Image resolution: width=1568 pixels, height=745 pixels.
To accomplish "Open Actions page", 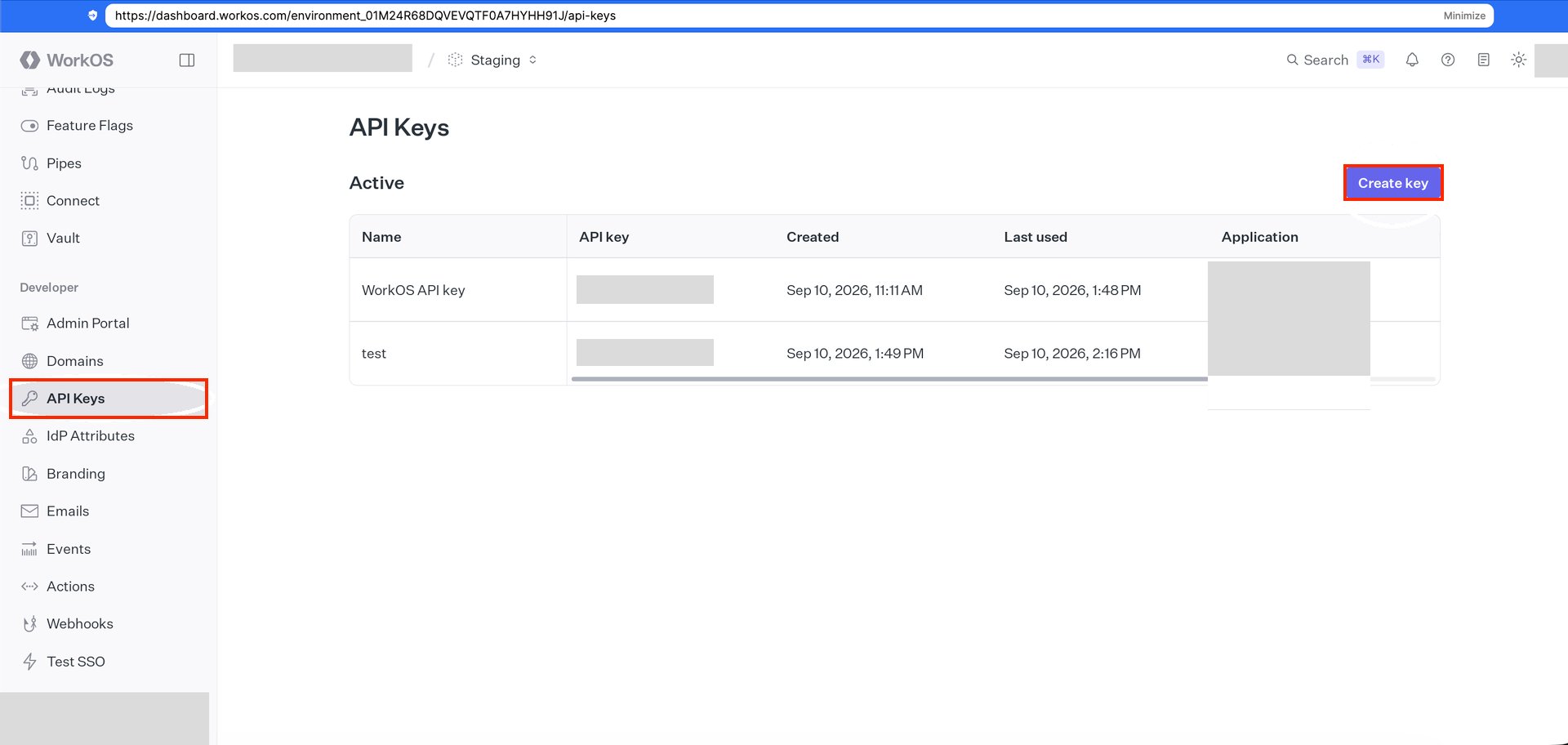I will coord(70,587).
